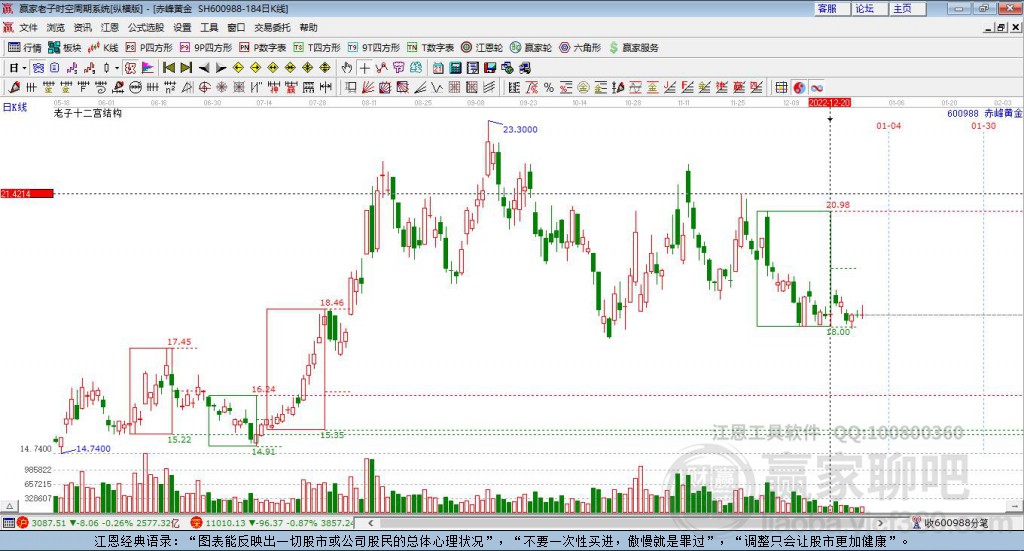Open the calculator icon
The width and height of the screenshot is (1024, 551).
click(x=455, y=68)
